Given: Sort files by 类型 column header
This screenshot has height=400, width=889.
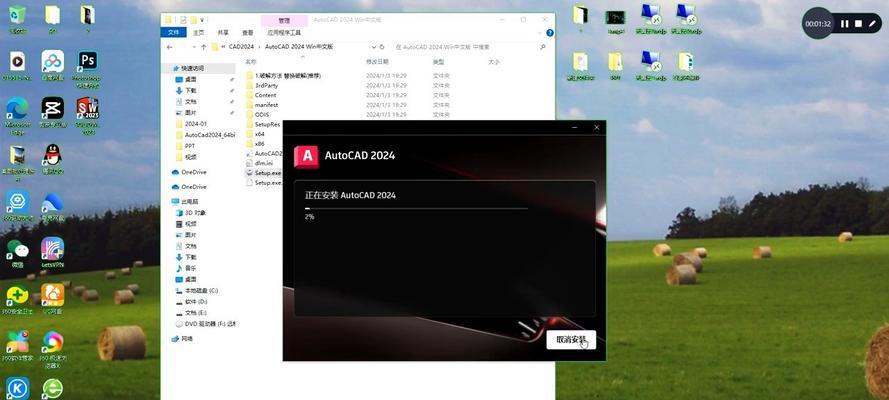Looking at the screenshot, I should pos(438,61).
